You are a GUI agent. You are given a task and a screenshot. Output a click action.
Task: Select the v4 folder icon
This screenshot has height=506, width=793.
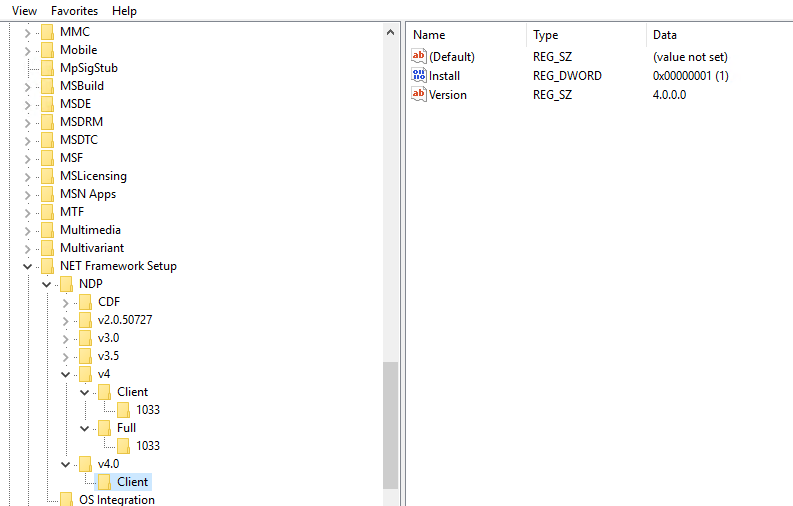(x=85, y=374)
